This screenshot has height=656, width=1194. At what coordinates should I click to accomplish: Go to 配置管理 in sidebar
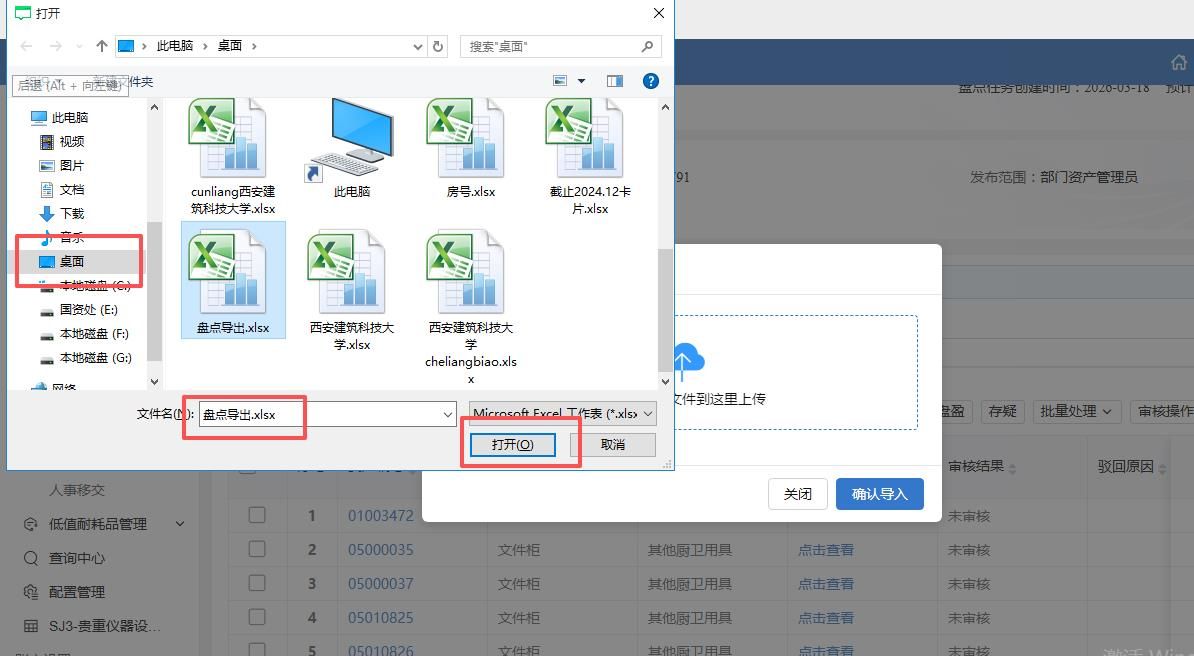tap(76, 592)
